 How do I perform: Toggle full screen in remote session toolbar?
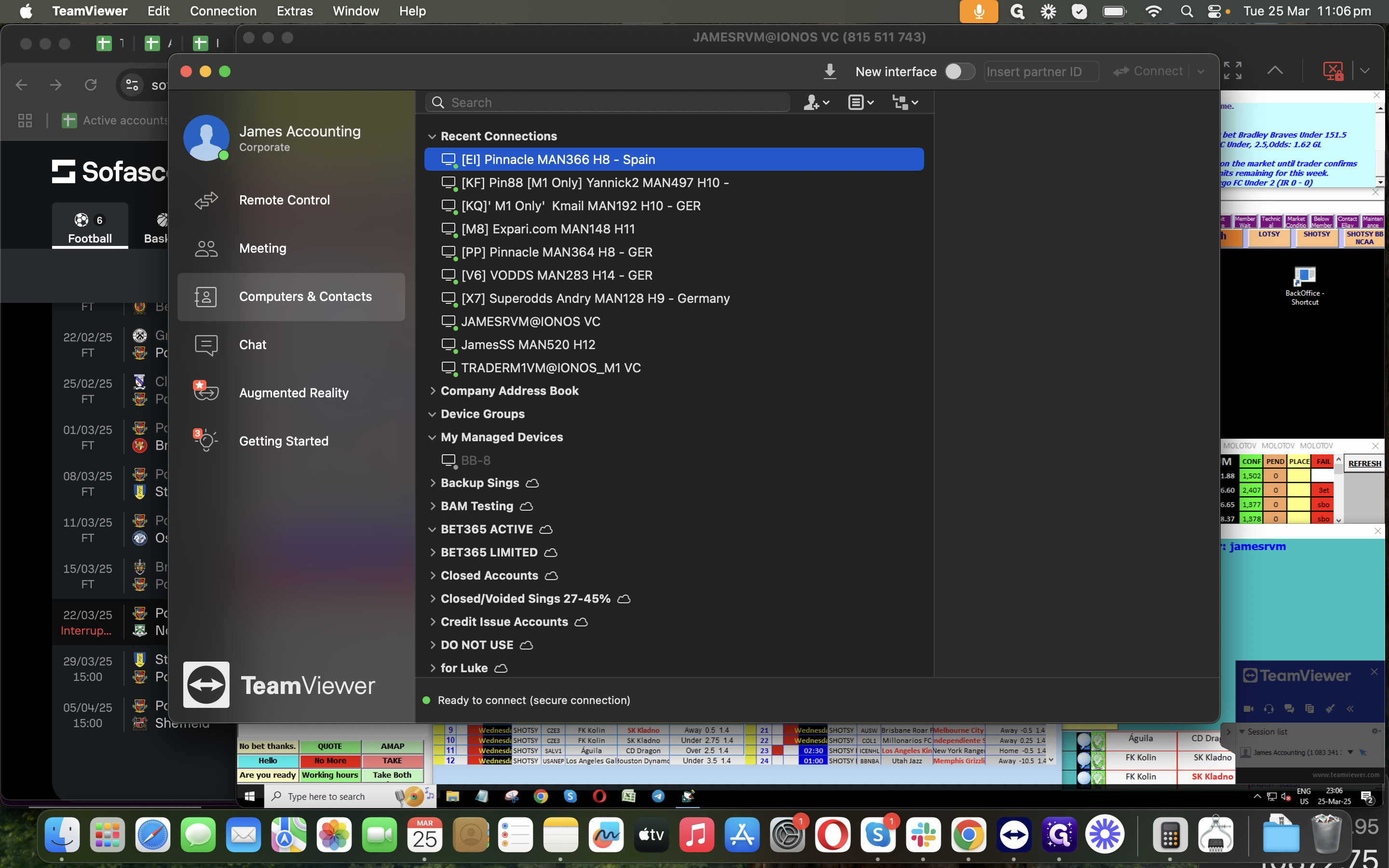click(1232, 70)
